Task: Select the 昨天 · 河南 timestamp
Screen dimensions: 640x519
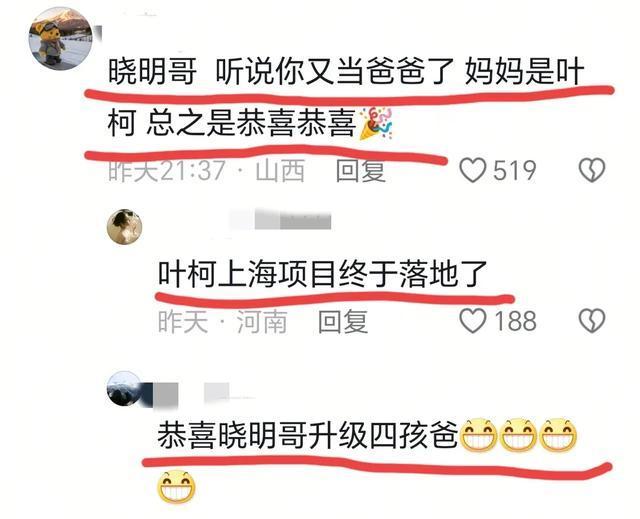Action: 222,321
